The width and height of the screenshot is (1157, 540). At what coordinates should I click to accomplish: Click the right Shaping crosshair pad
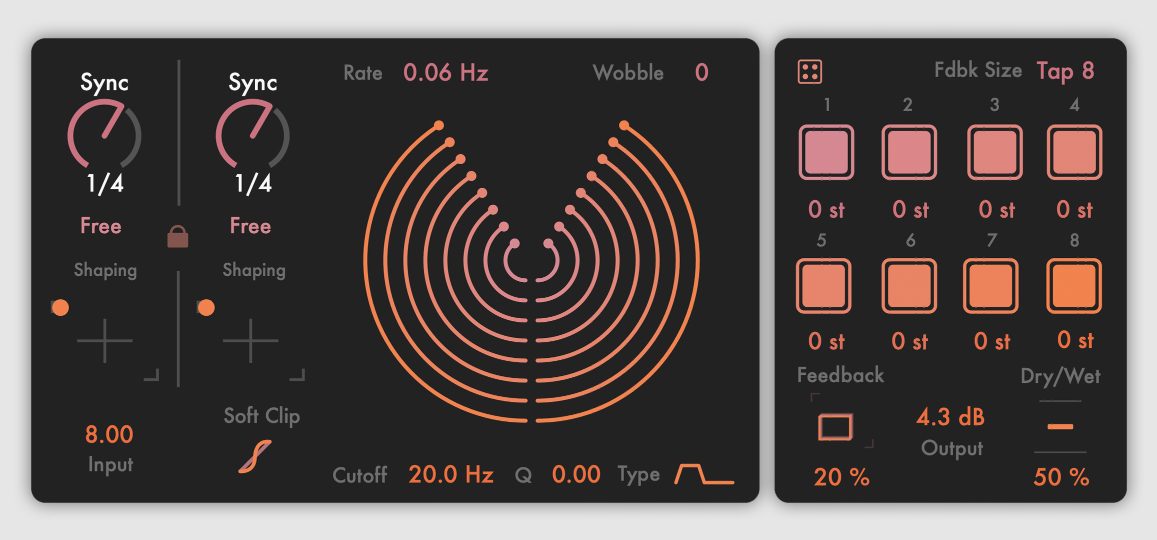pos(250,342)
